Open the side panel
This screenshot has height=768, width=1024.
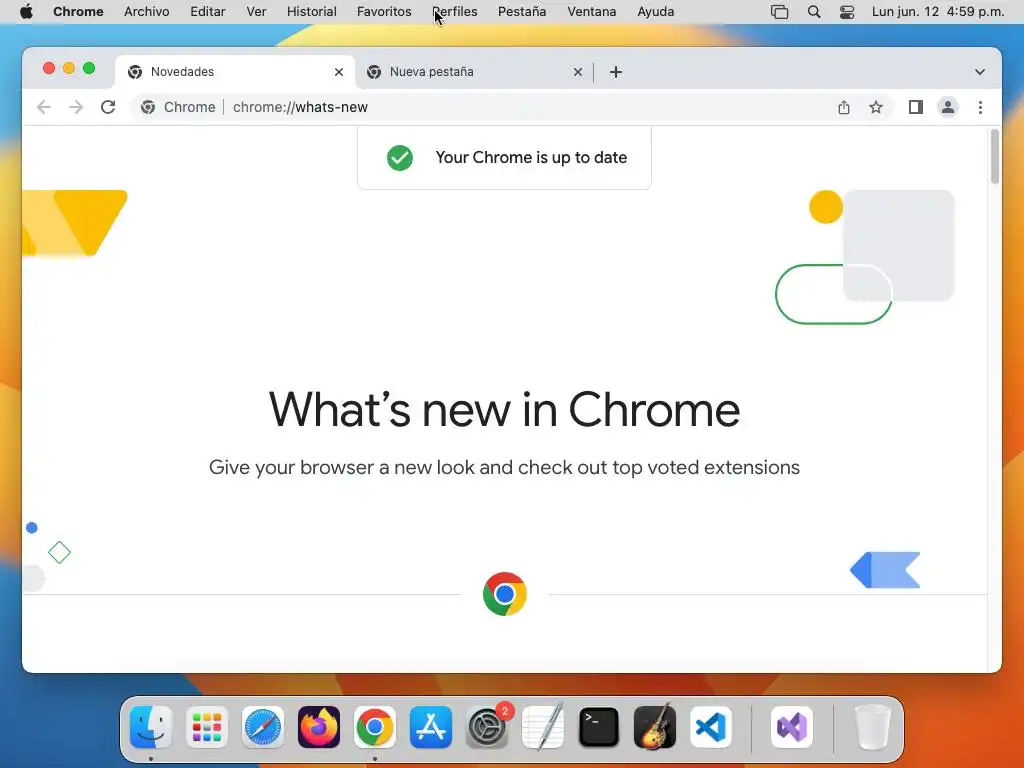[916, 107]
